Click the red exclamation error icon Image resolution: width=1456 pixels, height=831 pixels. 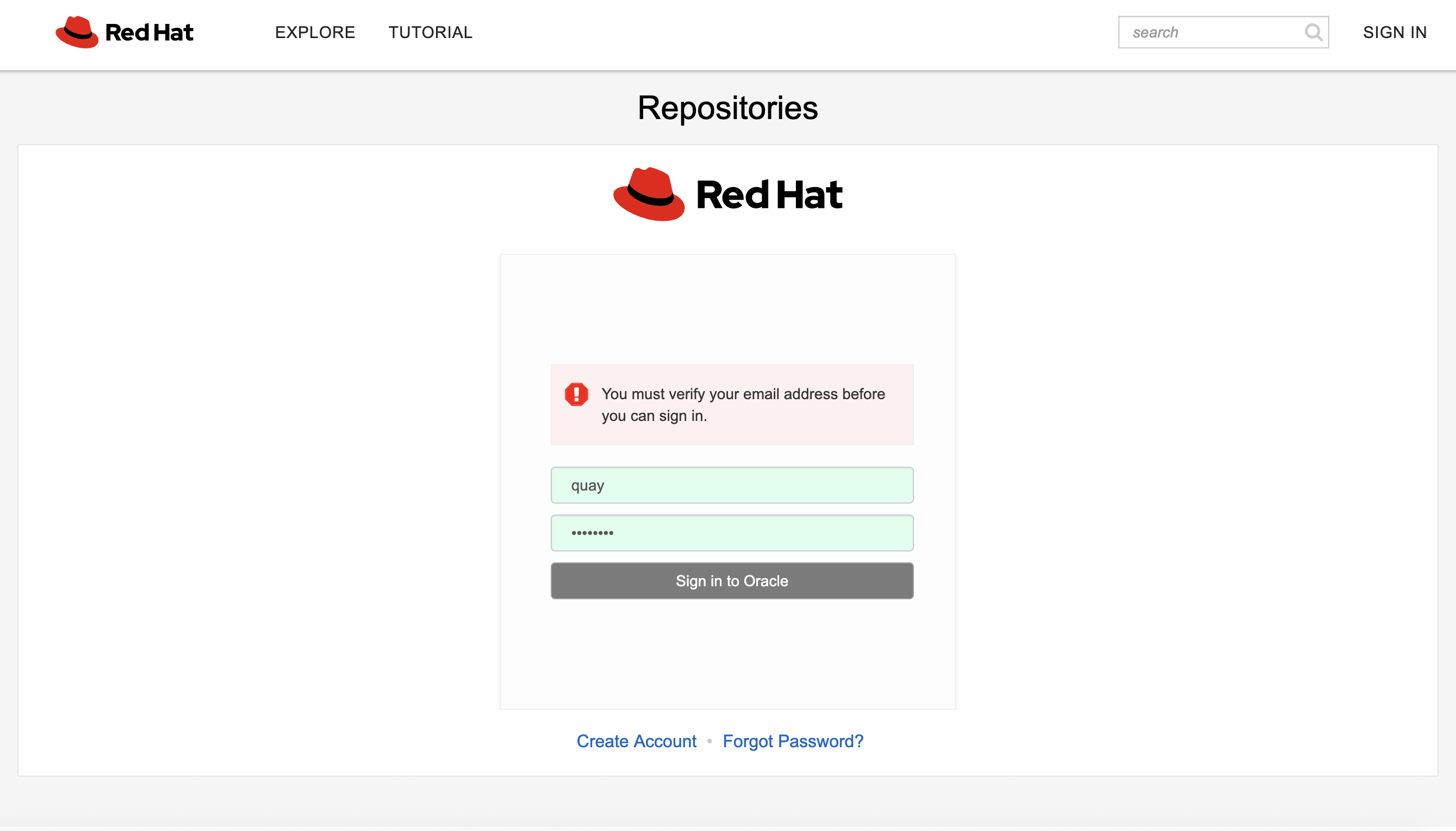576,394
